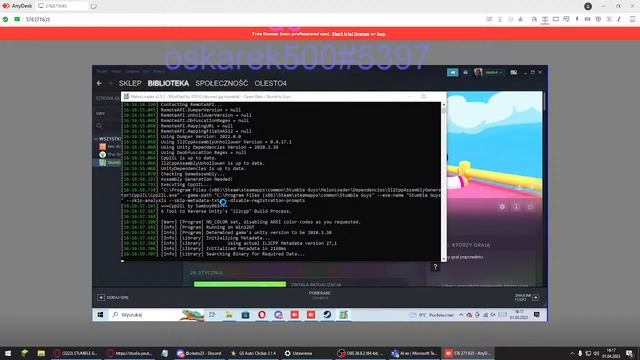640x360 pixels.
Task: Click the local Windows Start button
Action: (x=8, y=353)
